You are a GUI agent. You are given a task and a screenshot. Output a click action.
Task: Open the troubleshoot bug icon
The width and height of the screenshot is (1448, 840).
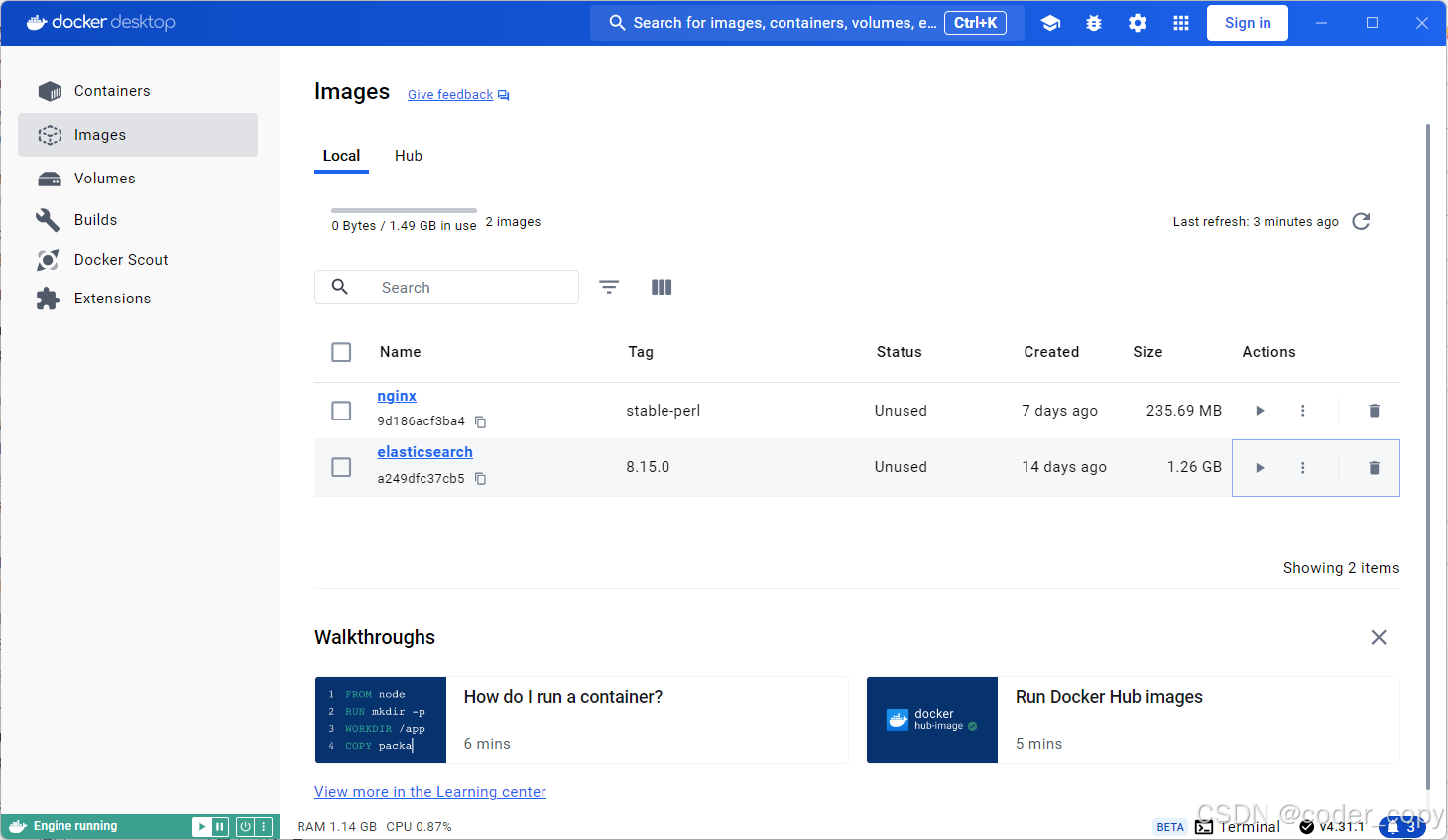pyautogui.click(x=1094, y=23)
